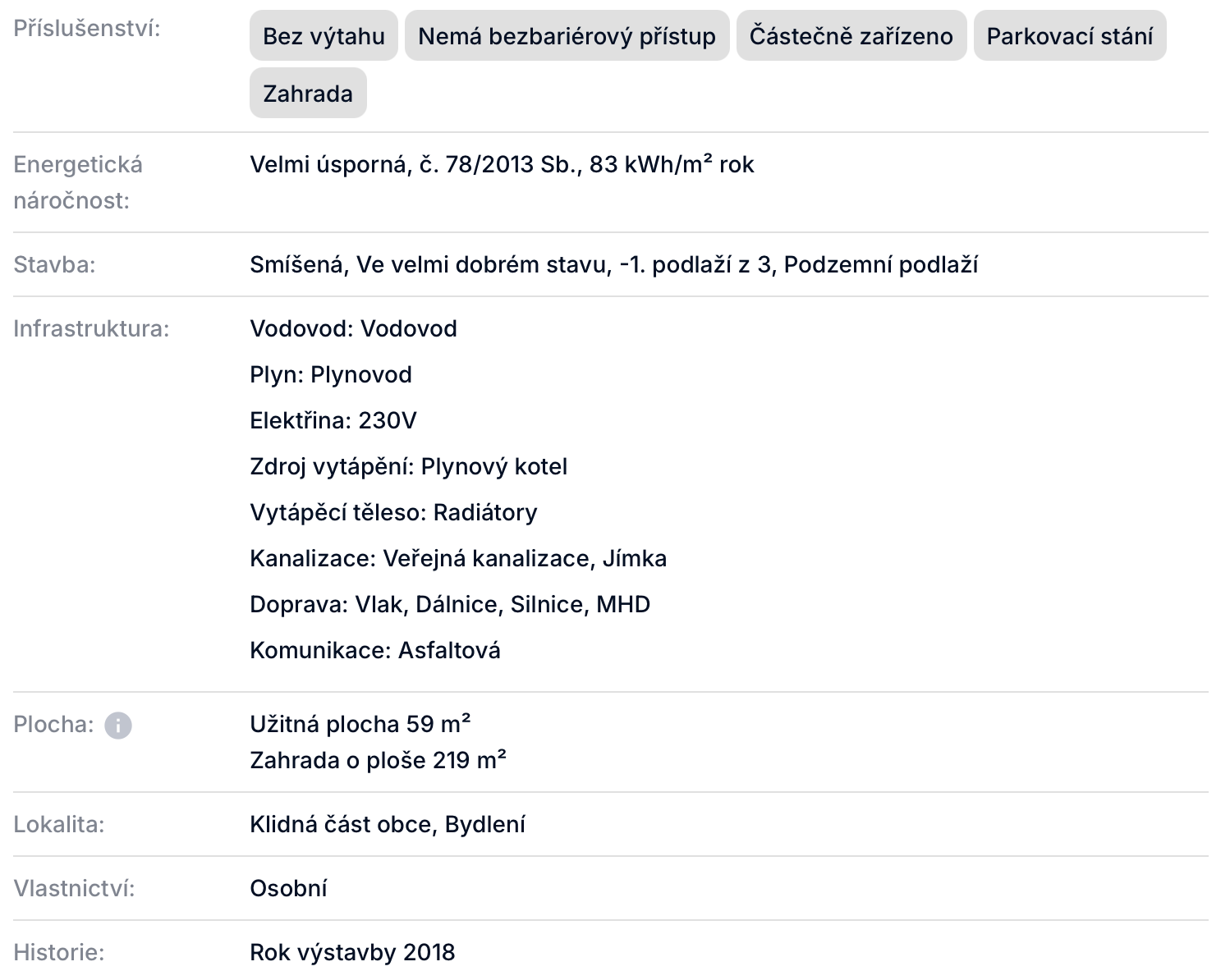Click 'Rok výstavby 2018' history value
This screenshot has height=980, width=1230.
tap(352, 953)
